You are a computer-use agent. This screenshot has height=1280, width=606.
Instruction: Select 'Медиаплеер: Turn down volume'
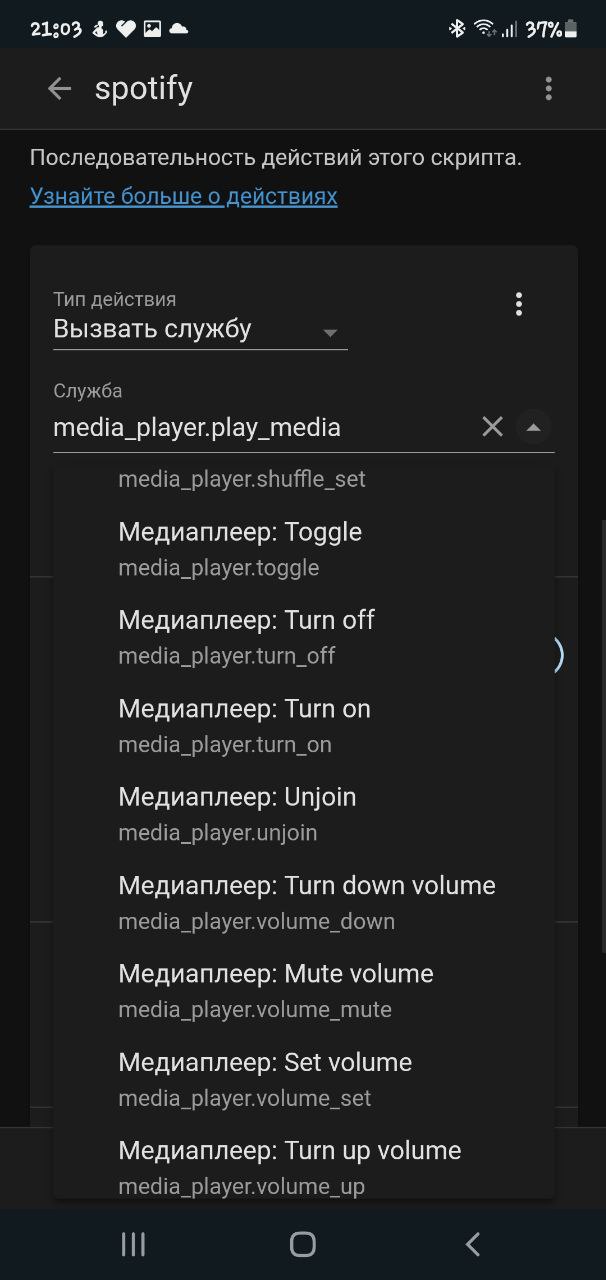coord(304,902)
